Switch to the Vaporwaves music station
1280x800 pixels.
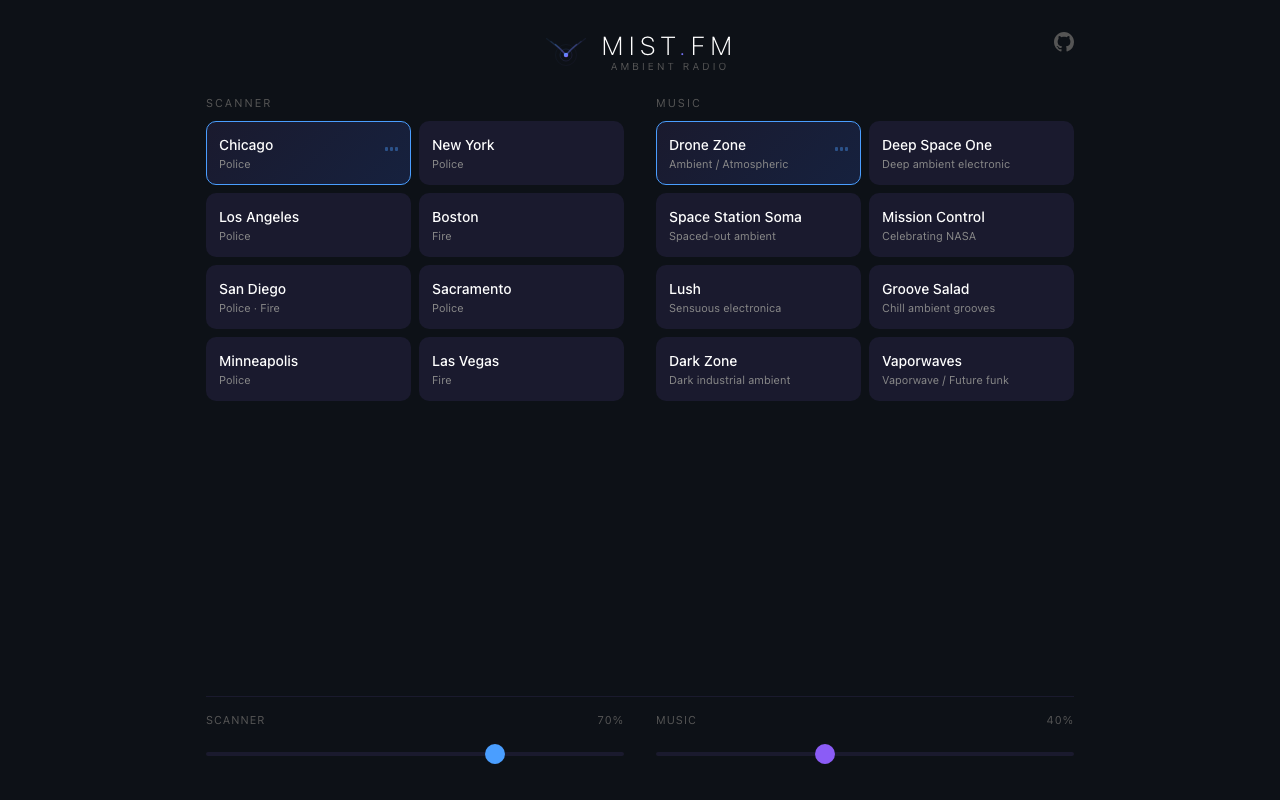click(x=971, y=369)
